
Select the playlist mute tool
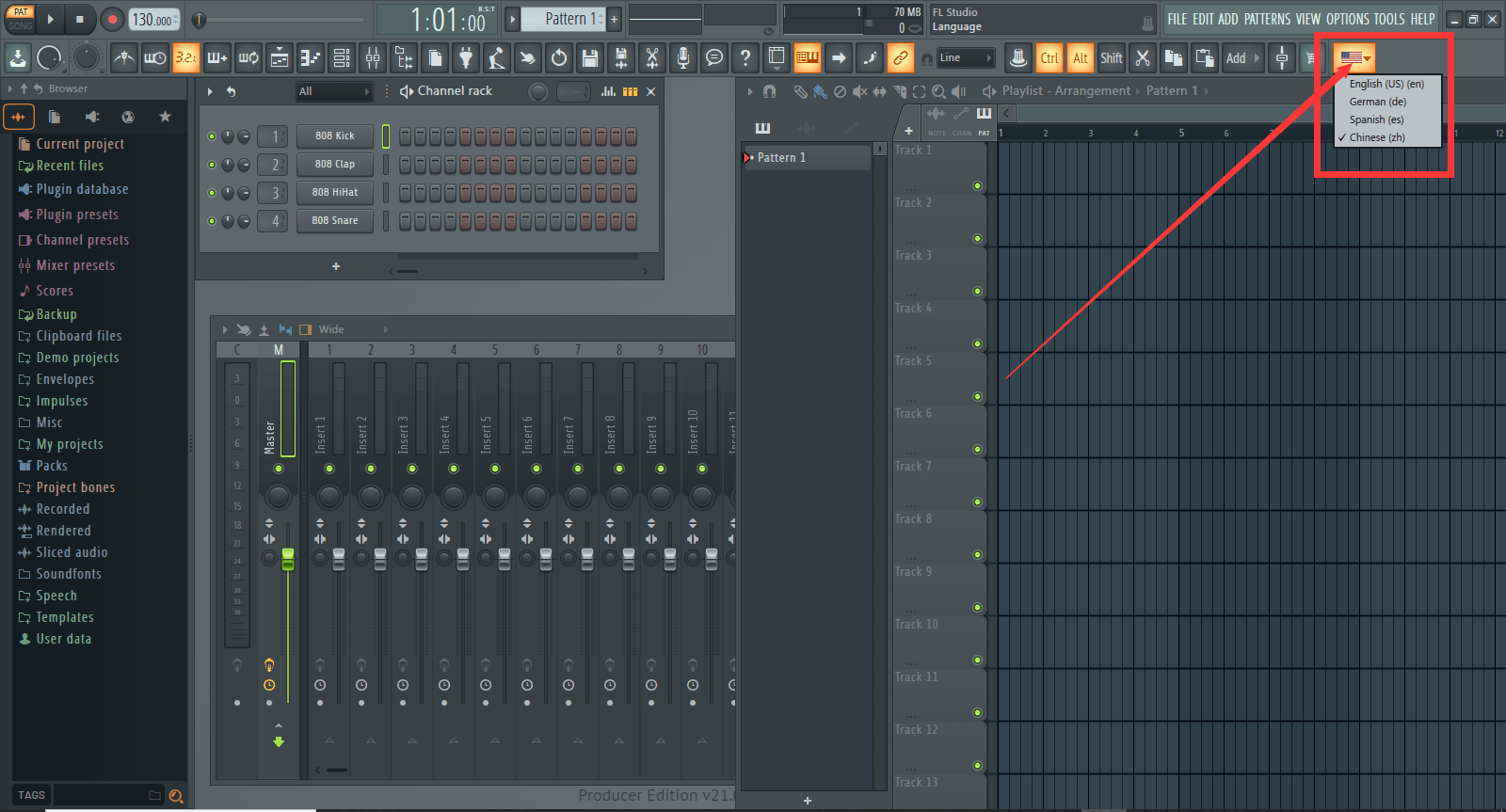(859, 91)
